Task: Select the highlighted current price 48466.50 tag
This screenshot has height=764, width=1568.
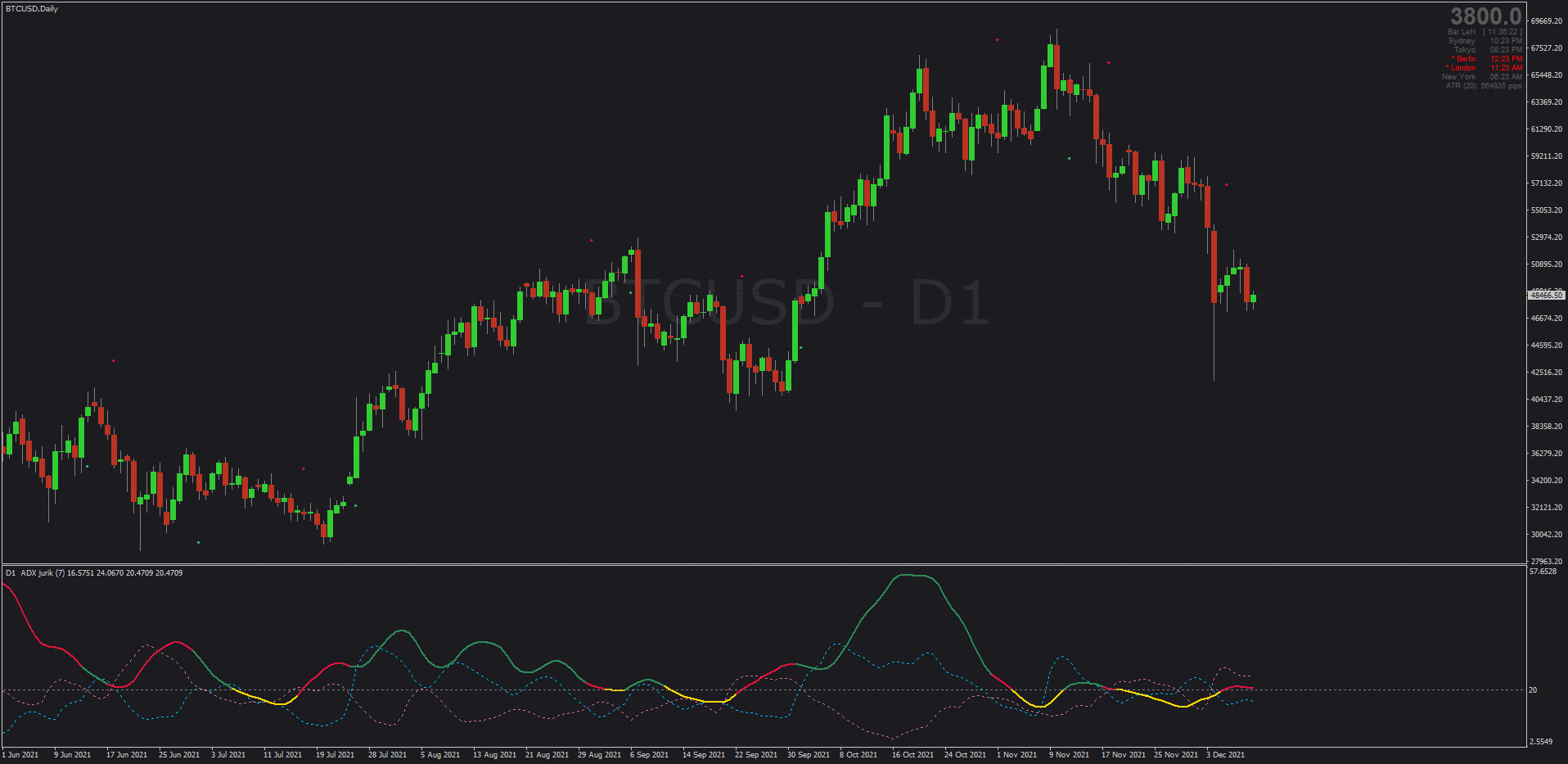Action: click(x=1546, y=295)
